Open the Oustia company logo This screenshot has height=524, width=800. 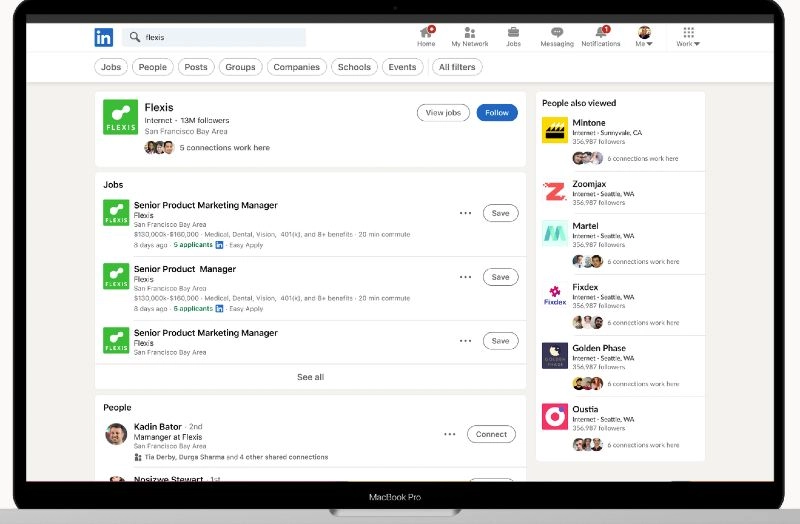coord(555,416)
